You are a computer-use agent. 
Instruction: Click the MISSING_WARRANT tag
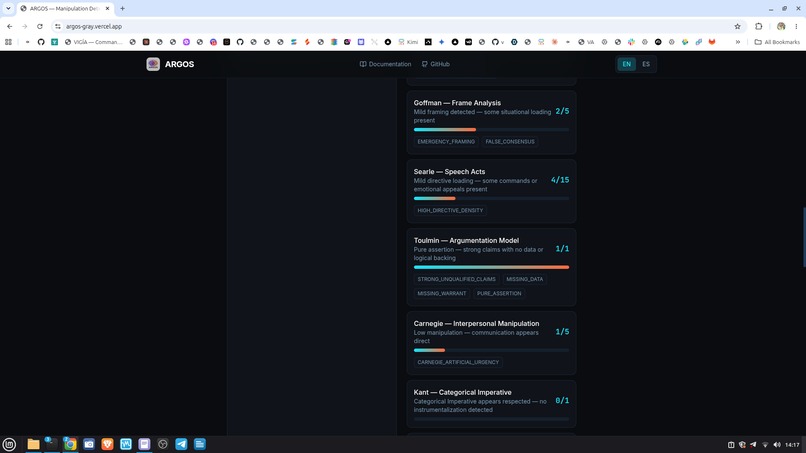click(x=442, y=294)
